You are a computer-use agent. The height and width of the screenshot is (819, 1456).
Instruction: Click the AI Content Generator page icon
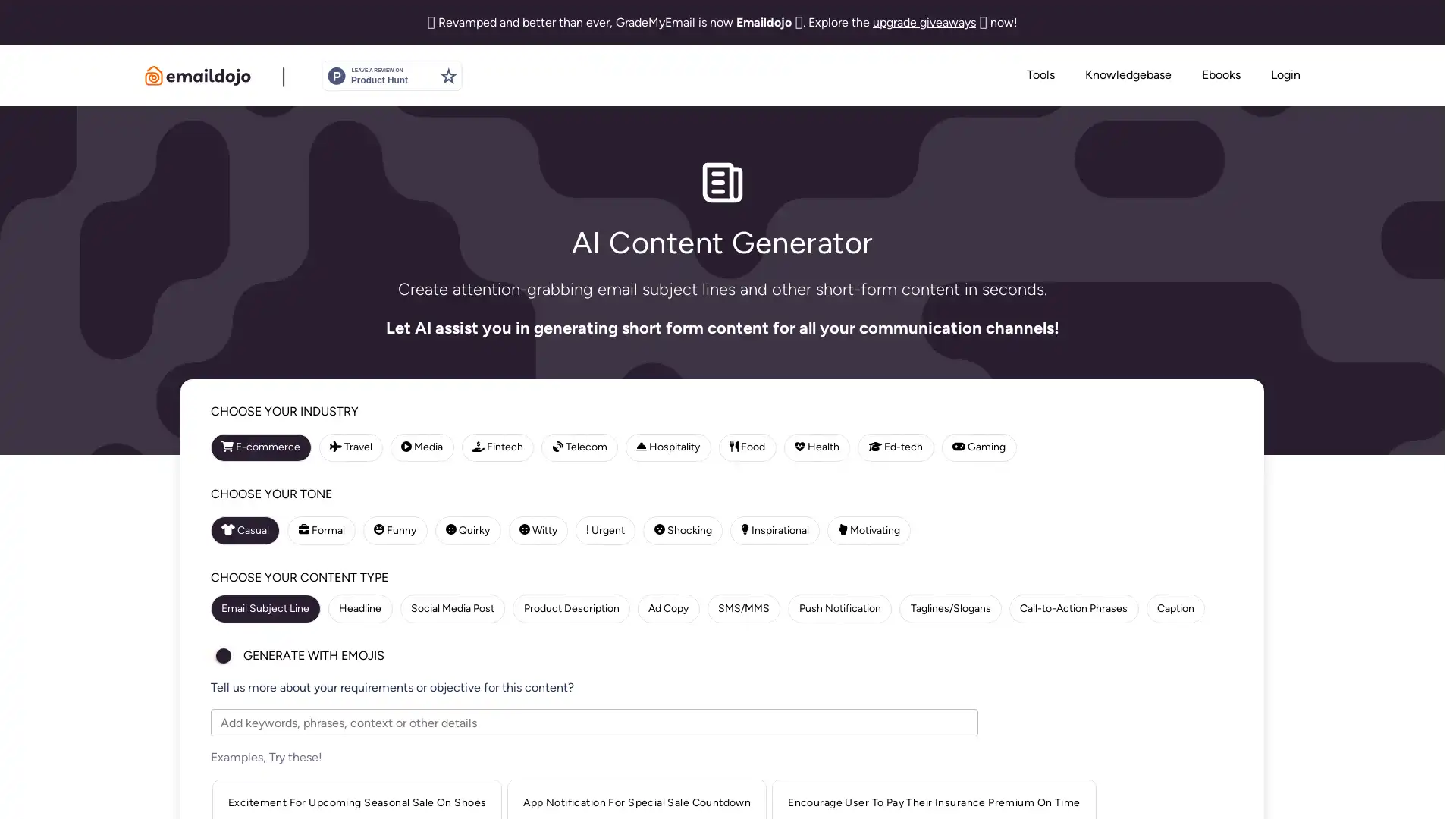coord(722,182)
